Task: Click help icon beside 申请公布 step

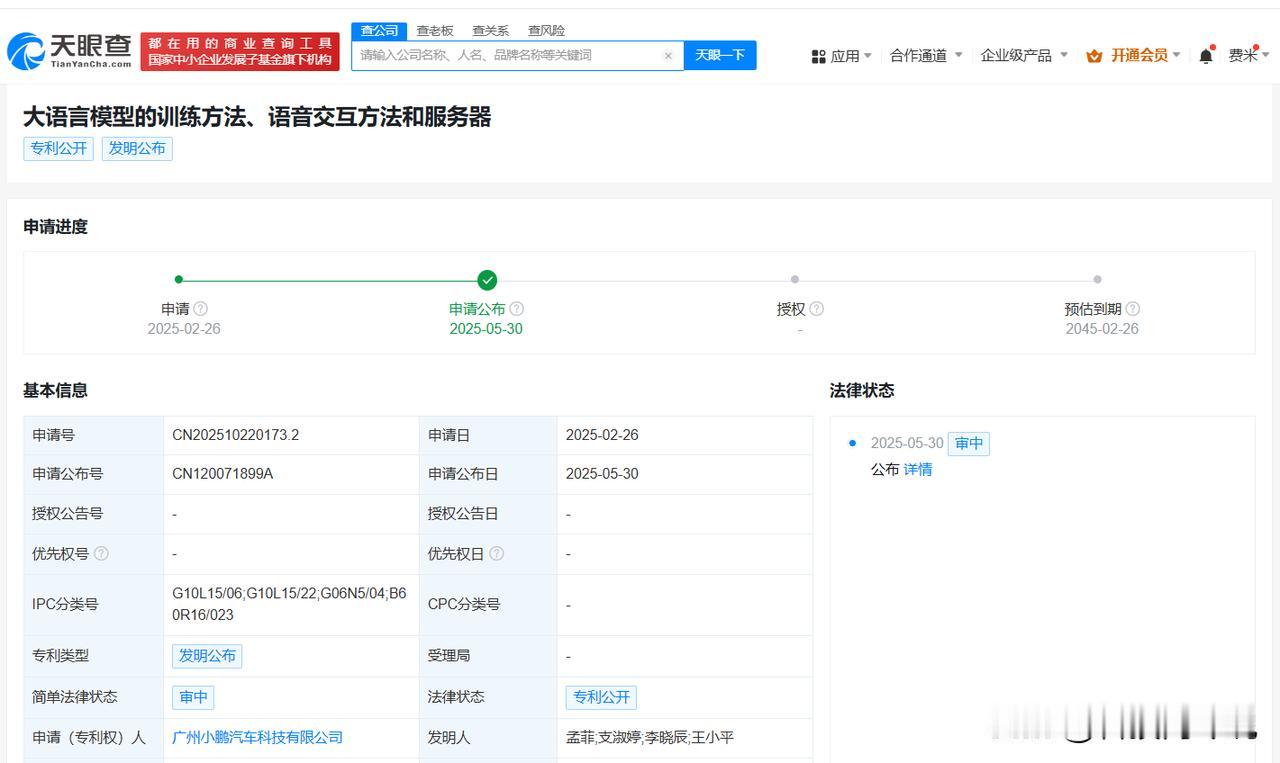Action: click(516, 309)
